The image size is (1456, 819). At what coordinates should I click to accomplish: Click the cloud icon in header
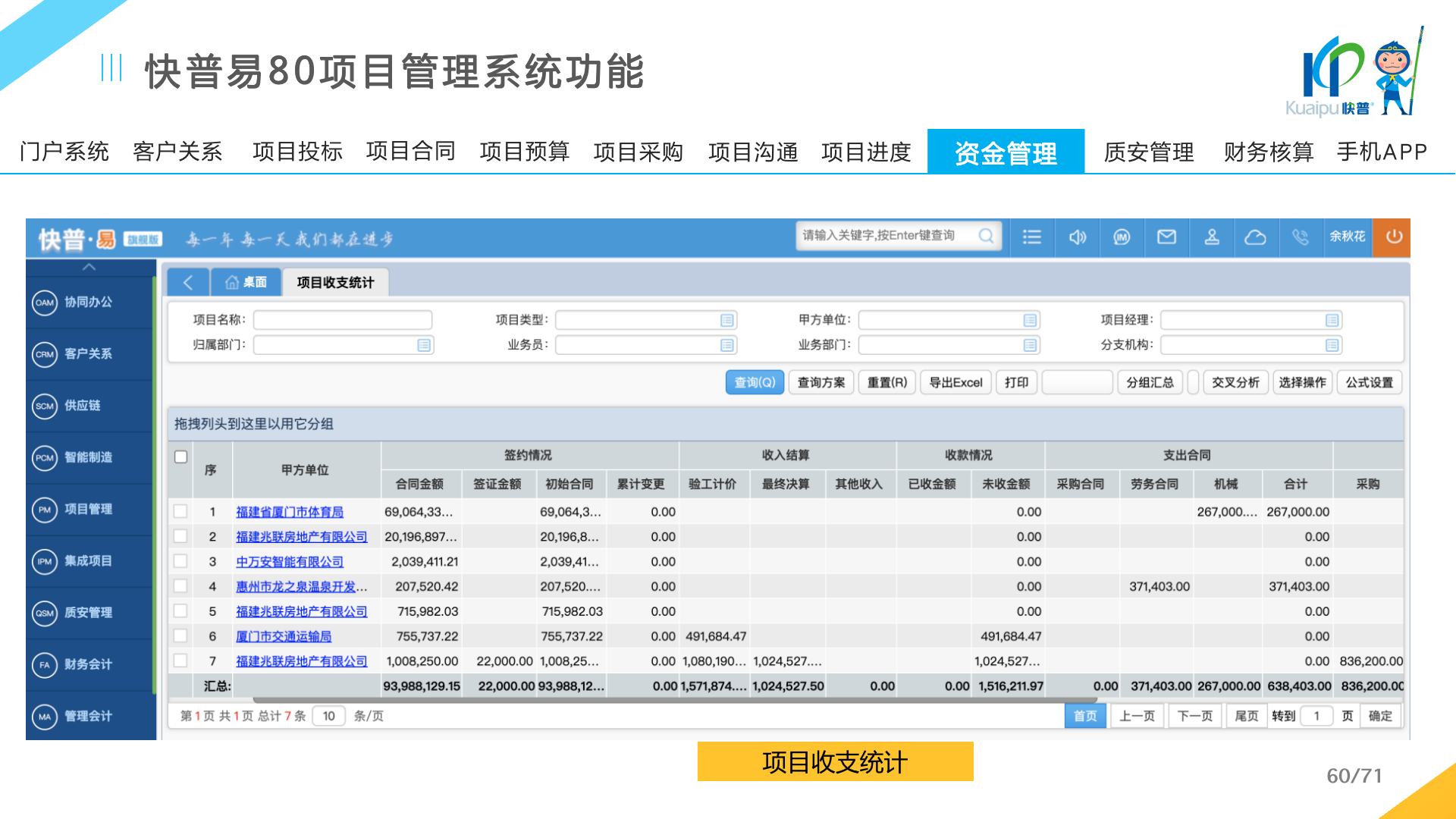coord(1256,237)
